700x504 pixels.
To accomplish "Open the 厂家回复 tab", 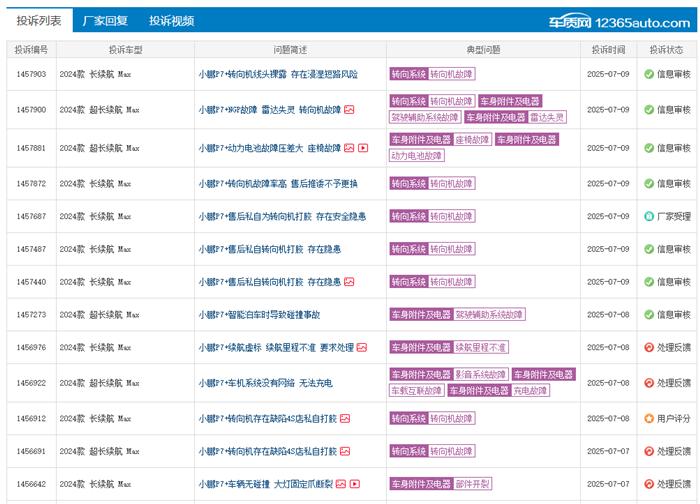I will pyautogui.click(x=105, y=21).
